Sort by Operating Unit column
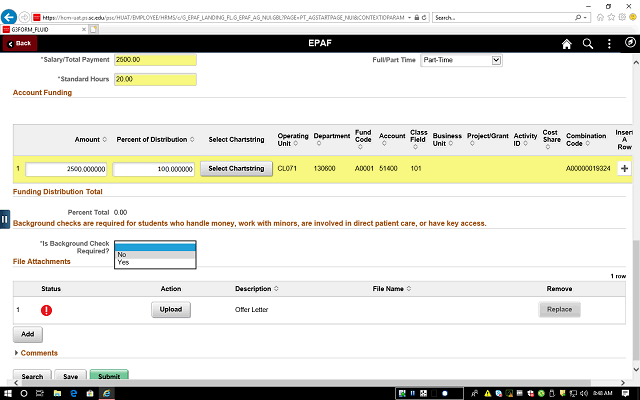The width and height of the screenshot is (640, 400). coord(293,140)
